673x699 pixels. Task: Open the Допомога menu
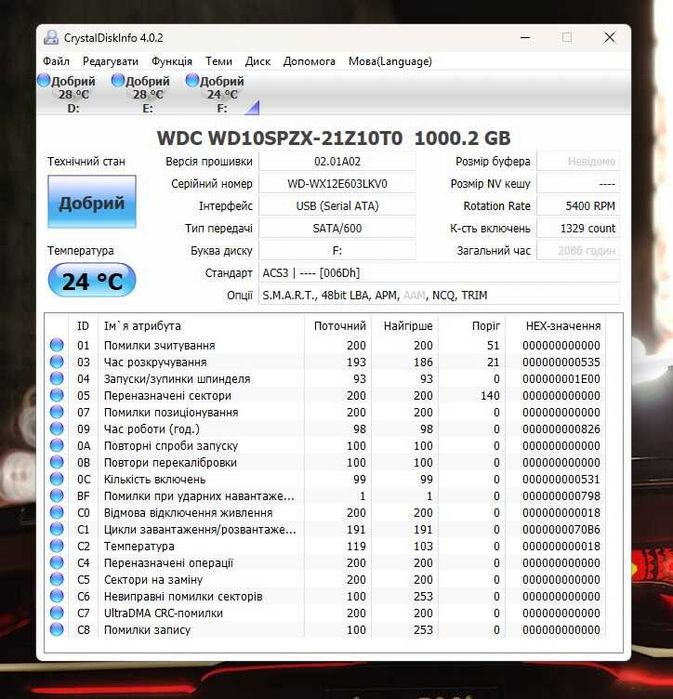click(309, 61)
